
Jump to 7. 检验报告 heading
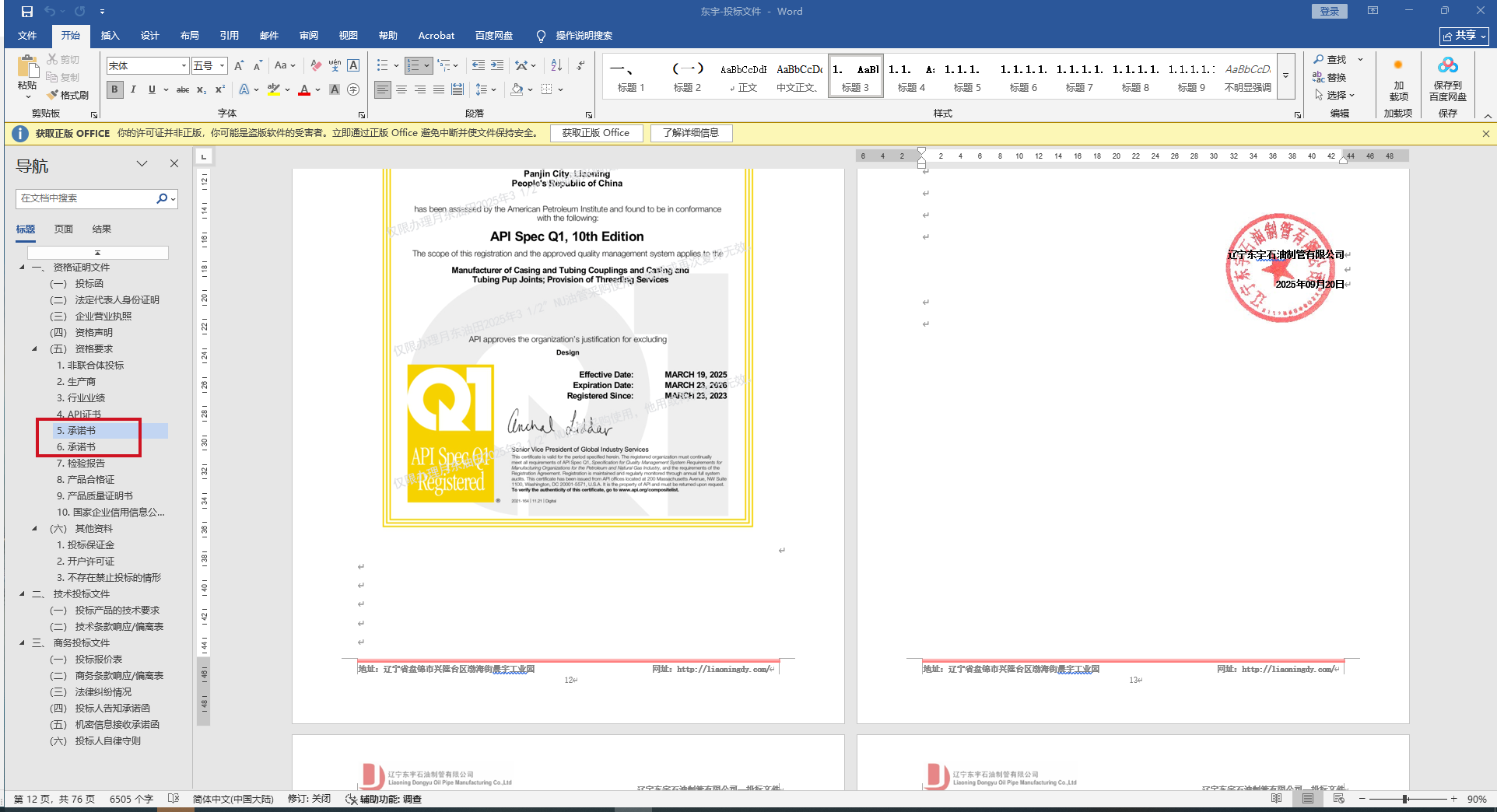(81, 464)
